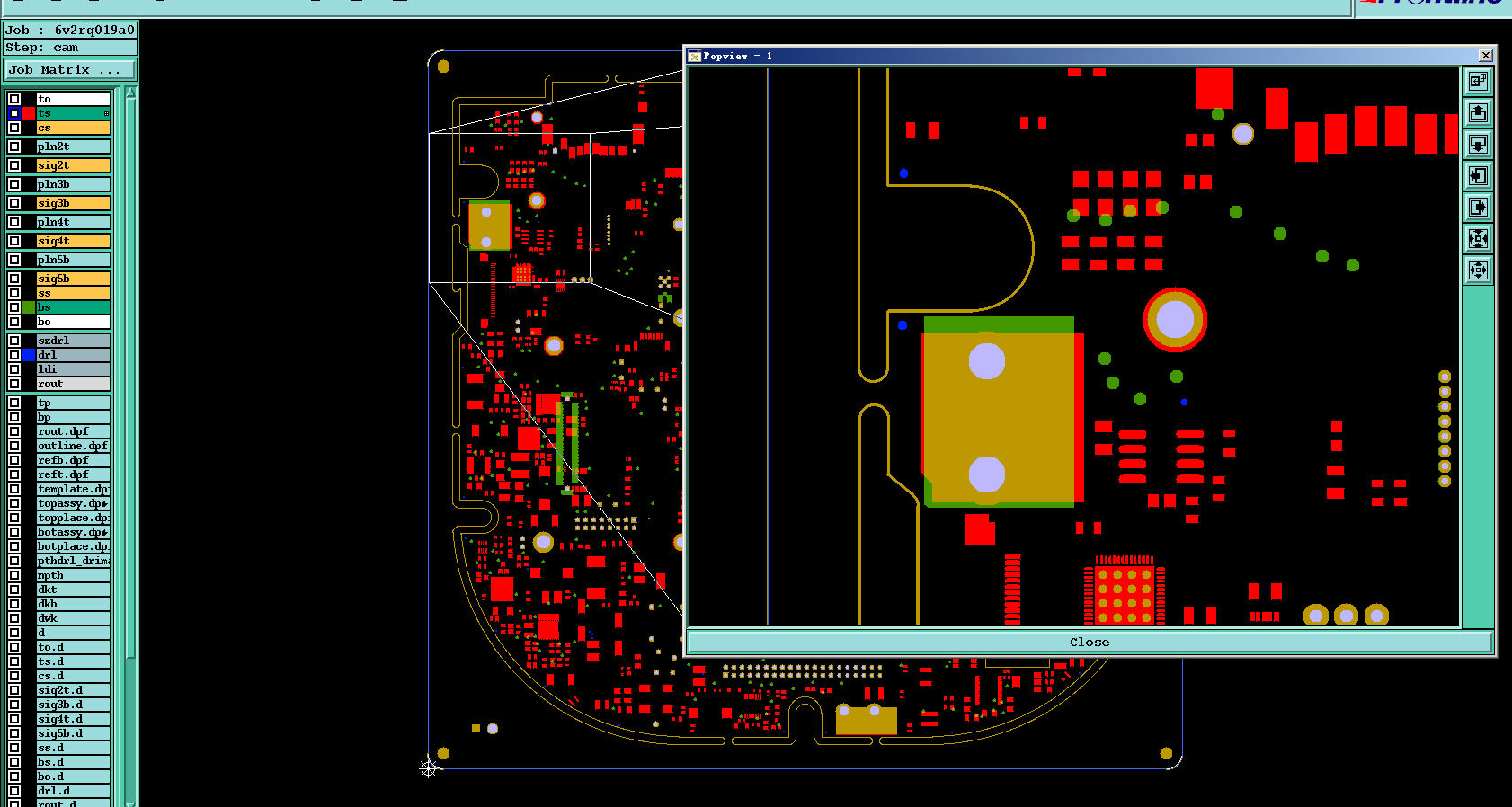Select the botplace.dpf layer row
The image size is (1512, 807).
(73, 546)
